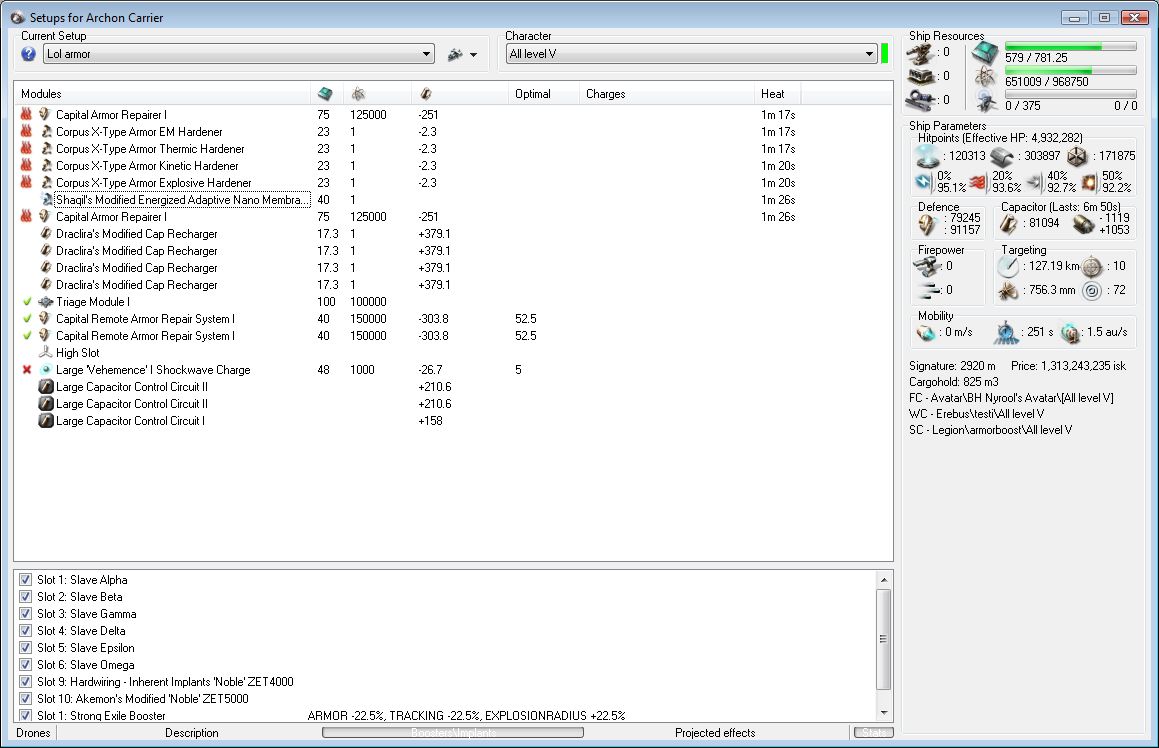Uncheck Slot 3: Slave Gamma implant
1159x748 pixels.
26,613
